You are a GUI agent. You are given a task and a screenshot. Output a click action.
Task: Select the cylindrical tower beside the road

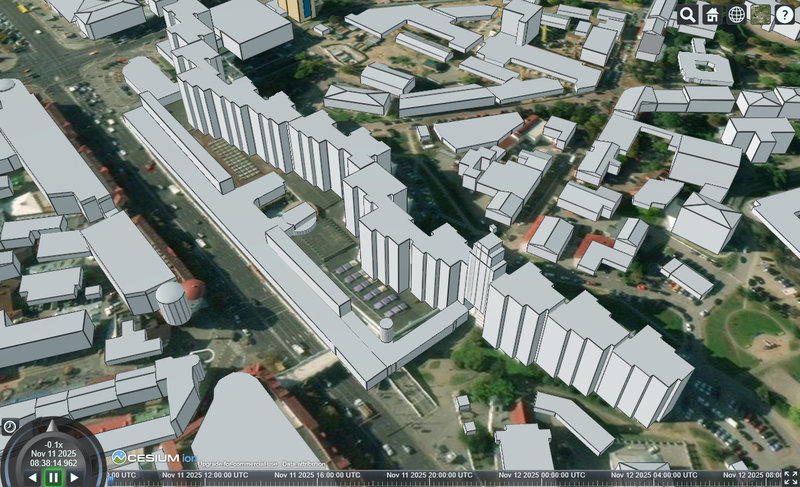[x=174, y=302]
